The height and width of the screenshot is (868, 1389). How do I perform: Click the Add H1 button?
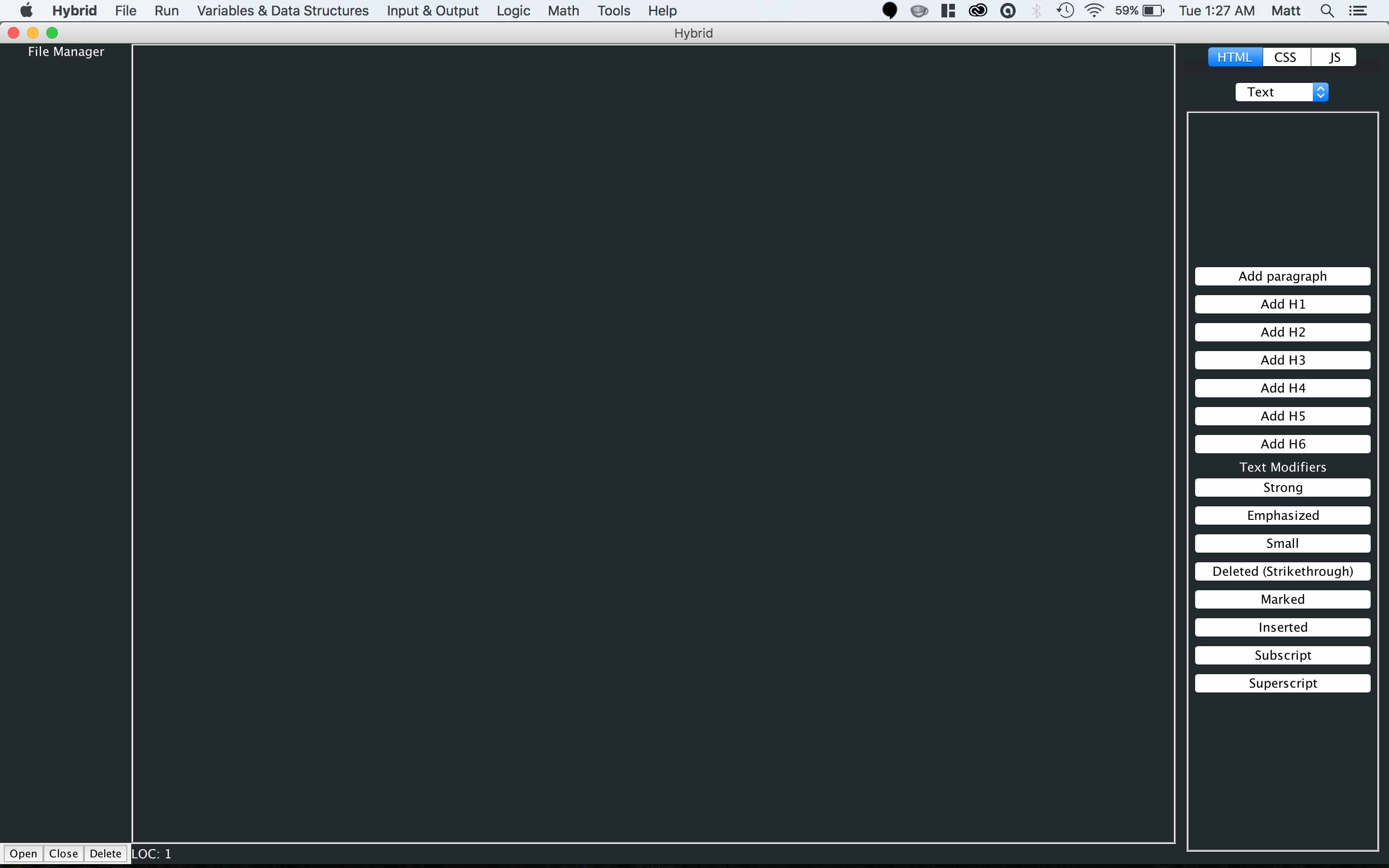click(1282, 304)
